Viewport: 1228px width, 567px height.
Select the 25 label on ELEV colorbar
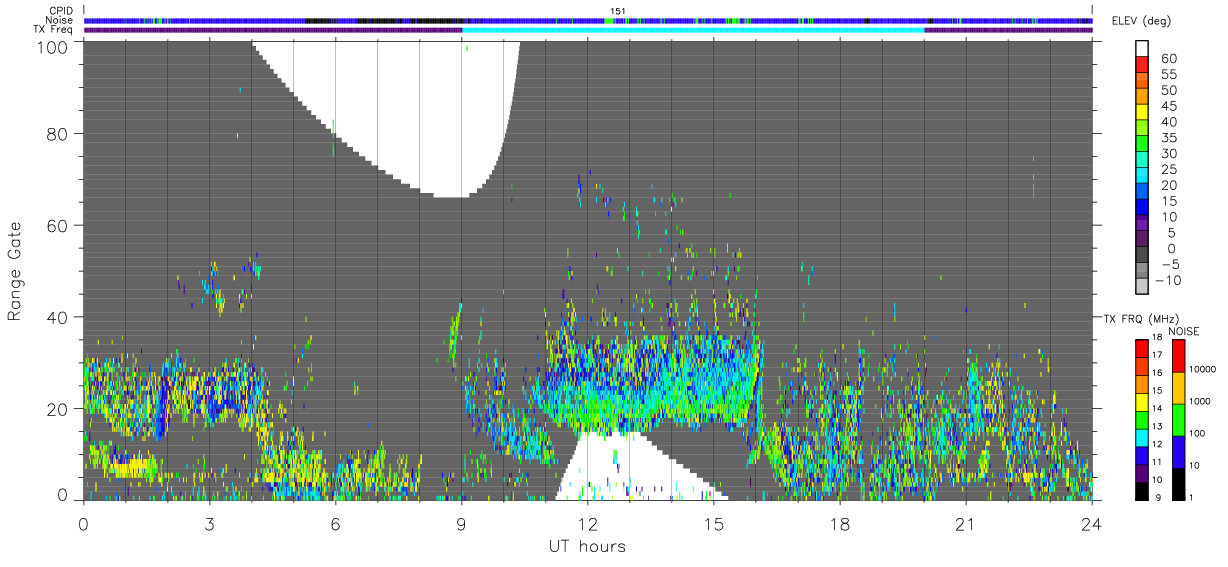coord(1168,169)
